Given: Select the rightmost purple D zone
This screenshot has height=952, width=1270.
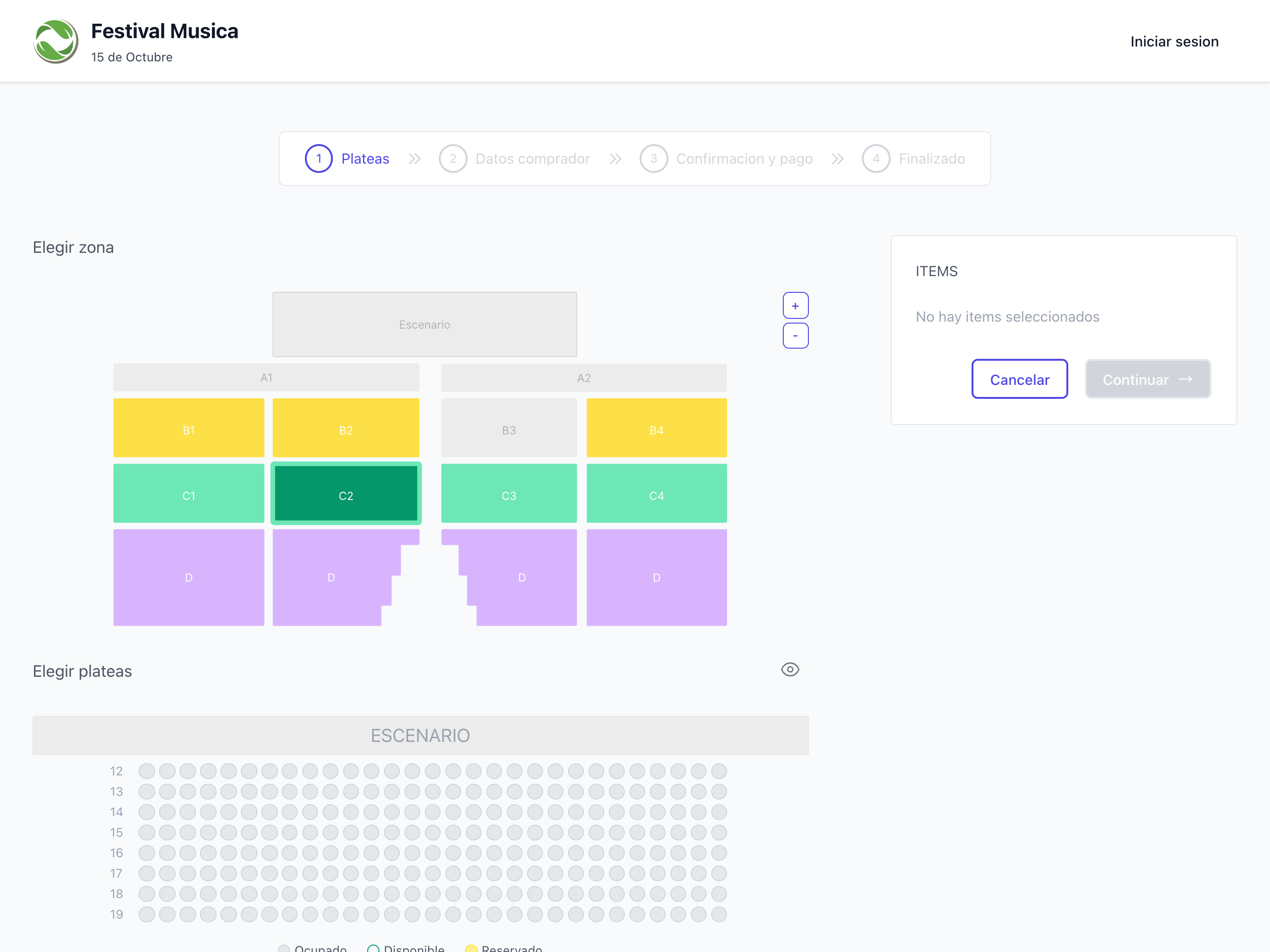Looking at the screenshot, I should [656, 577].
